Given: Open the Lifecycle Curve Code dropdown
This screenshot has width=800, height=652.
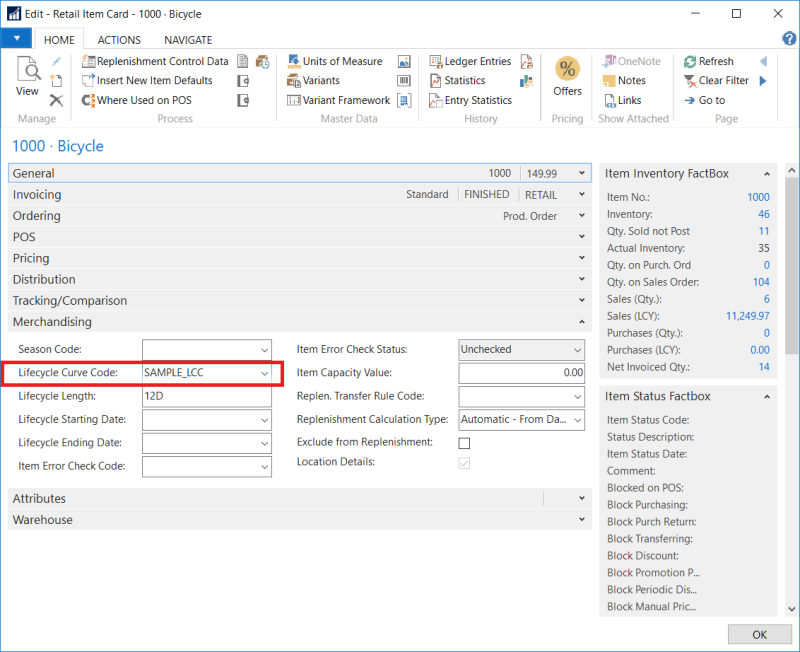Looking at the screenshot, I should point(264,373).
